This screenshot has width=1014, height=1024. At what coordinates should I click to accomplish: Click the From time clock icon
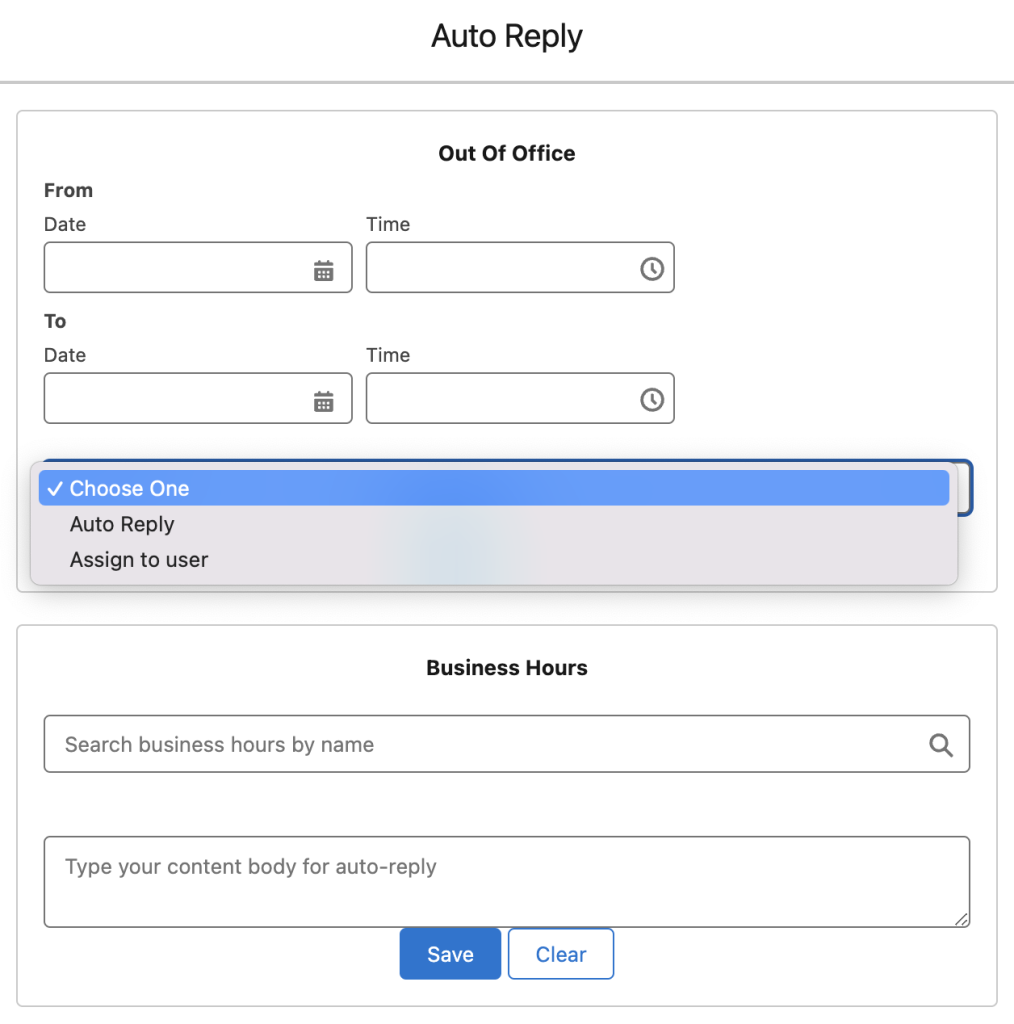coord(652,269)
